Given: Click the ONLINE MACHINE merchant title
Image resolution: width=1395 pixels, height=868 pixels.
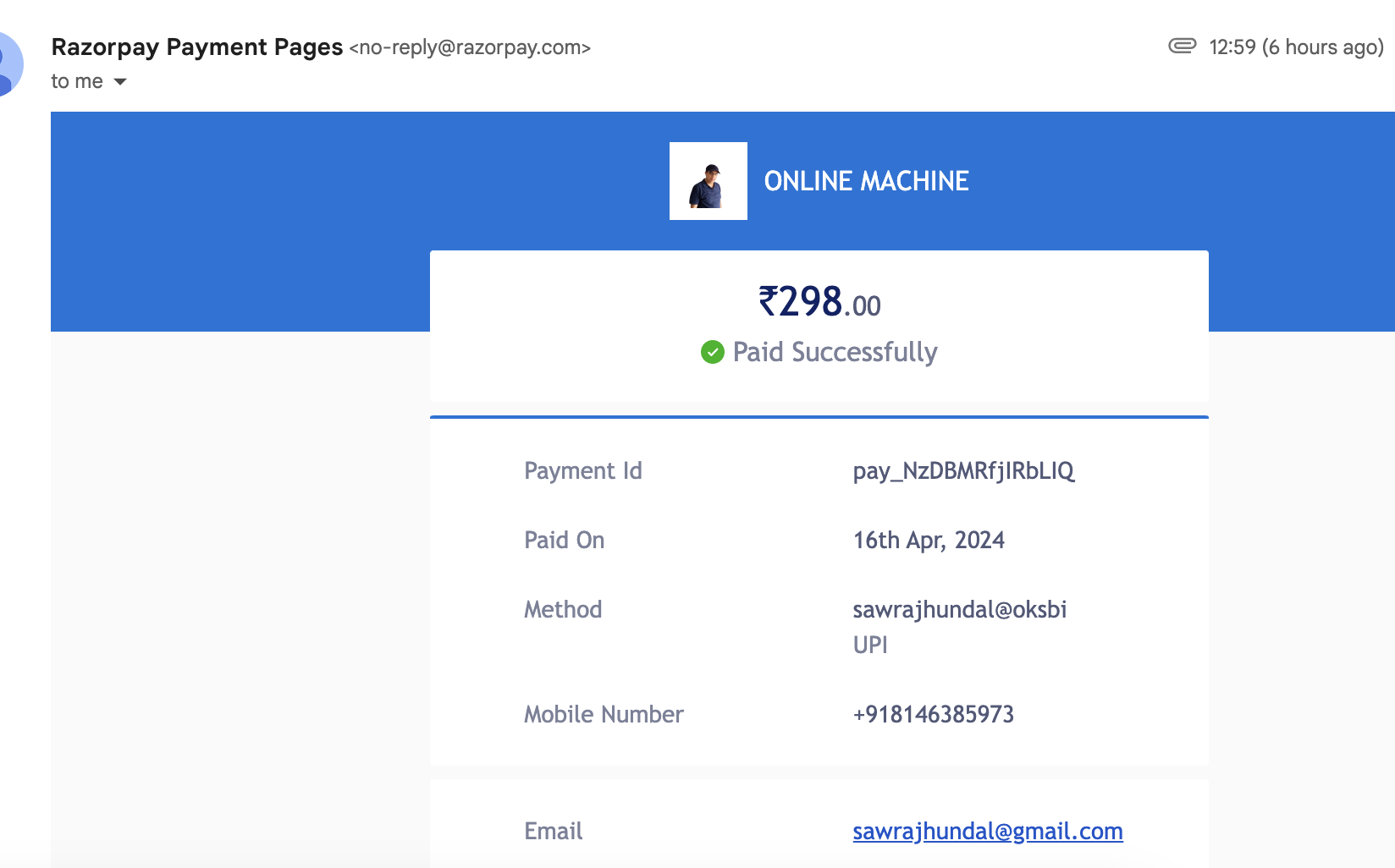Looking at the screenshot, I should [x=867, y=181].
